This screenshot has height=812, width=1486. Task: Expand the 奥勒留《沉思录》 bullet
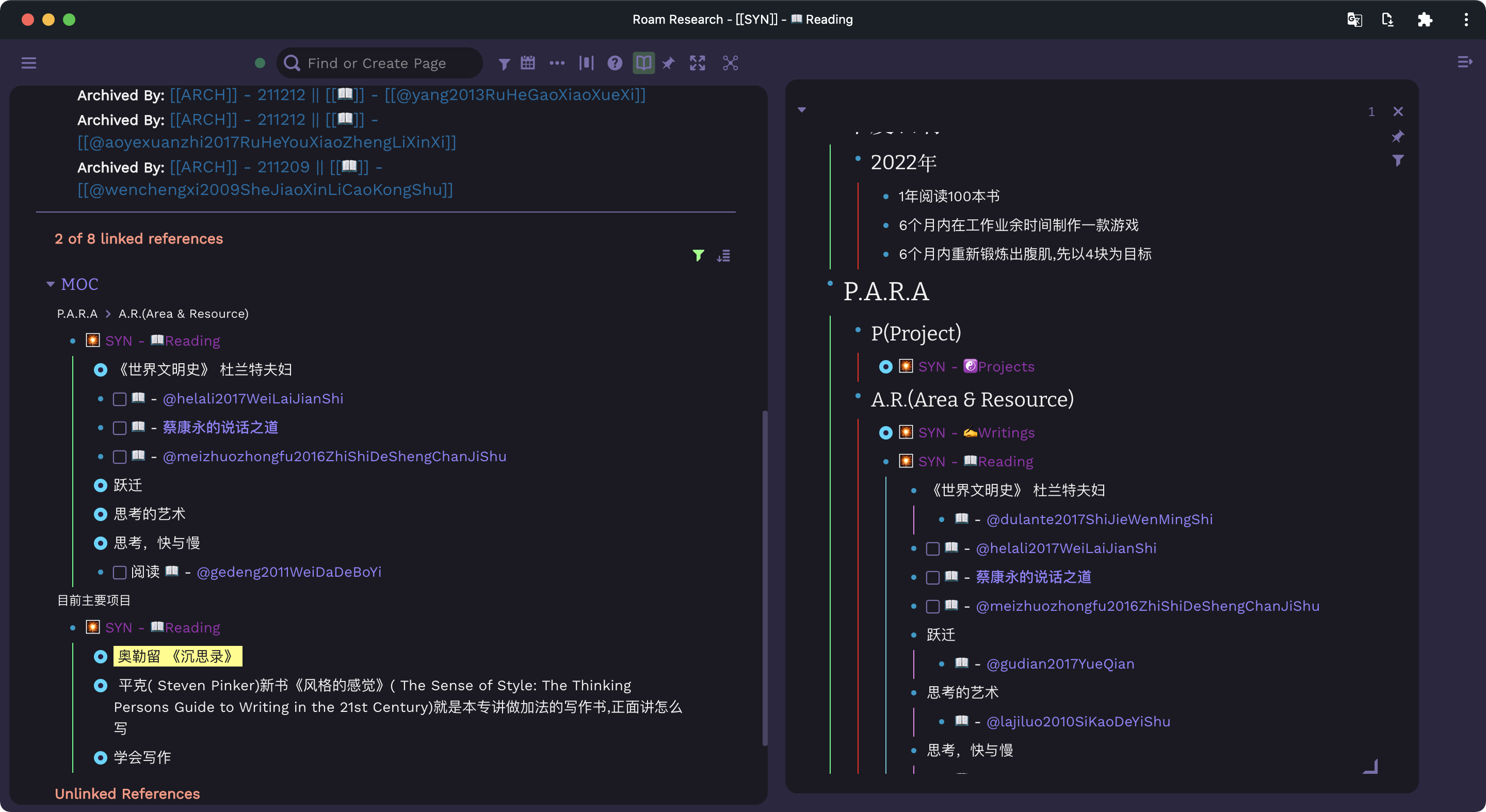pyautogui.click(x=101, y=656)
